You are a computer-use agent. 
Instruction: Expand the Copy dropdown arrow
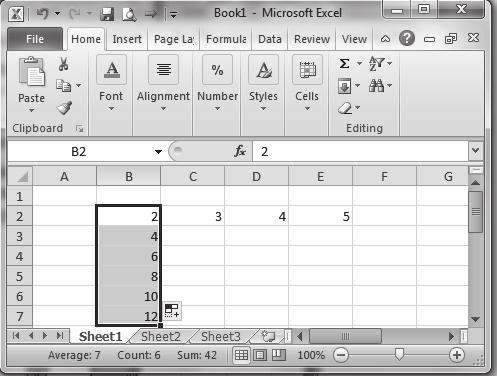79,85
